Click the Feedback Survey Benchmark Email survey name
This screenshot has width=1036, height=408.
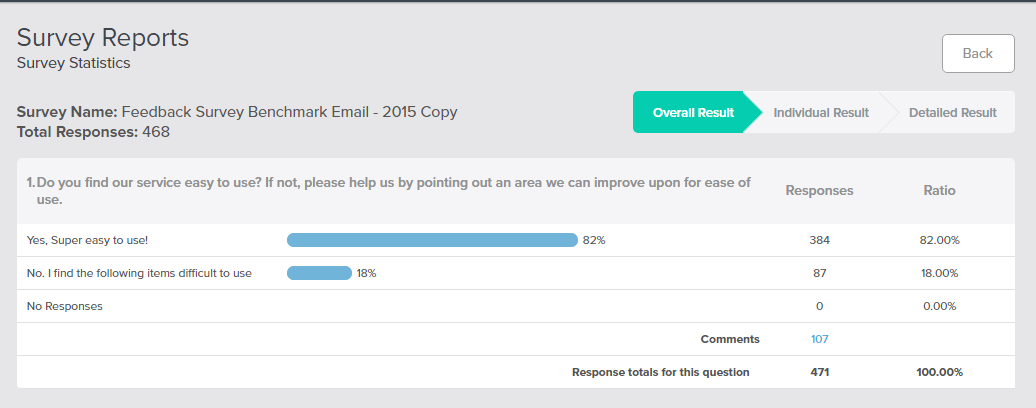tap(289, 112)
